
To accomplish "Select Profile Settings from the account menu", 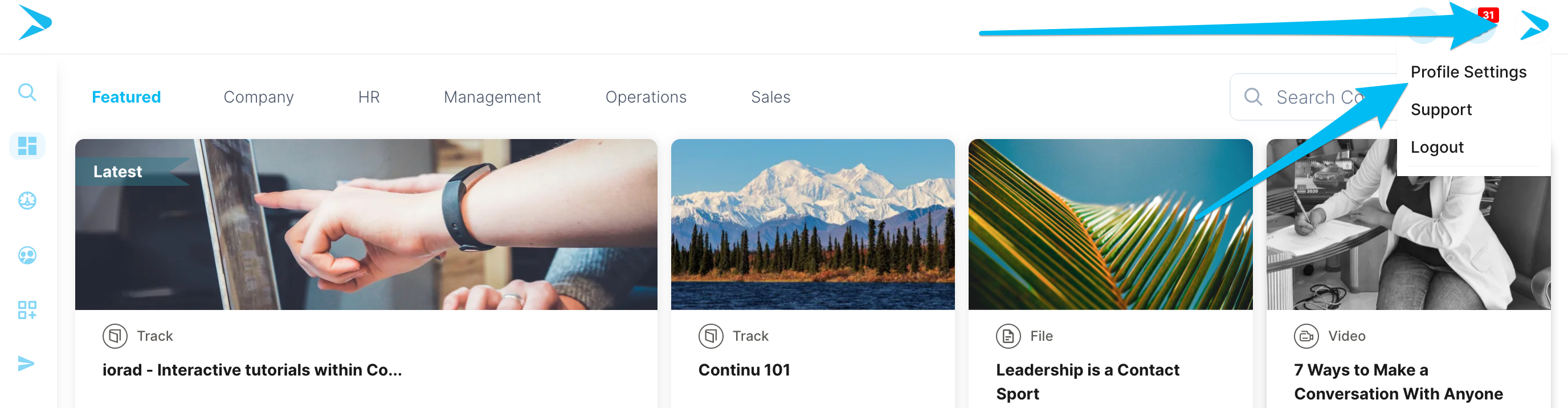I will (1468, 71).
